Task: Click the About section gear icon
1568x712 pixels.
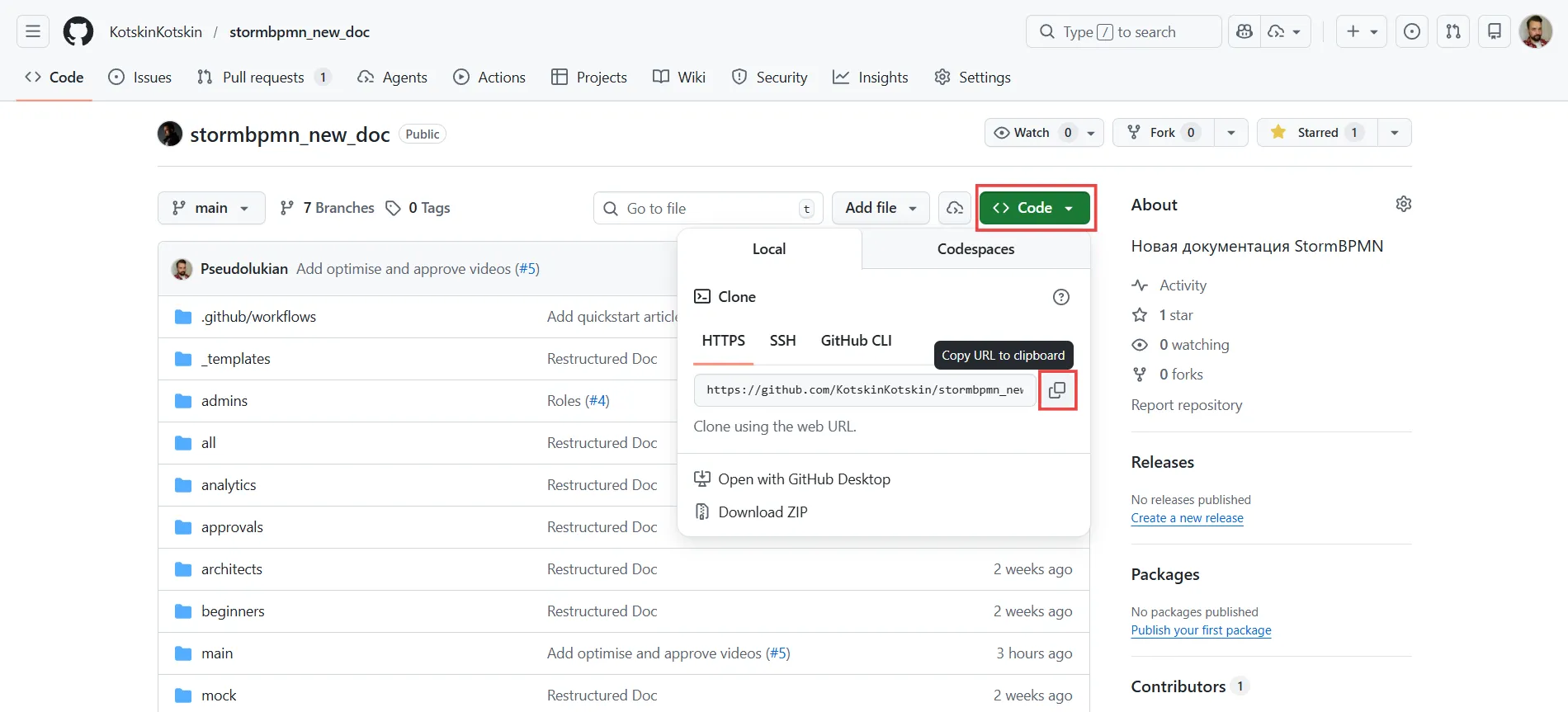Action: click(x=1403, y=204)
